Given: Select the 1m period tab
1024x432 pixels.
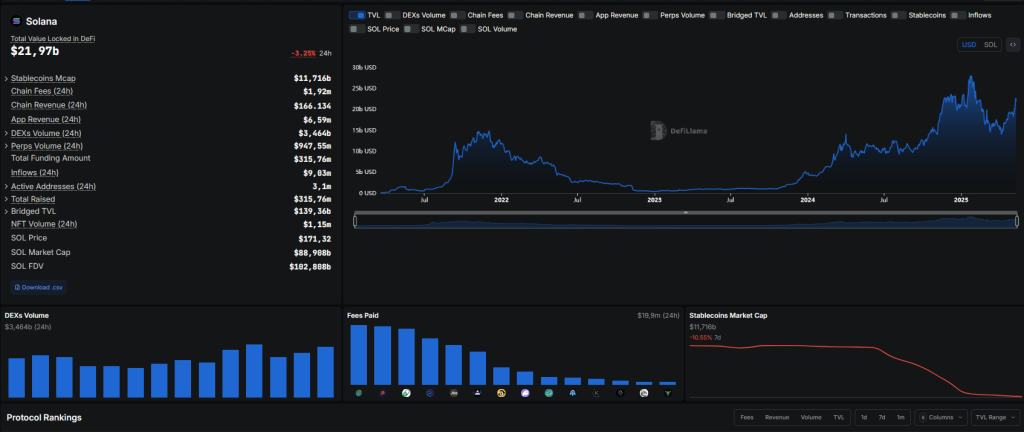Looking at the screenshot, I should (900, 417).
